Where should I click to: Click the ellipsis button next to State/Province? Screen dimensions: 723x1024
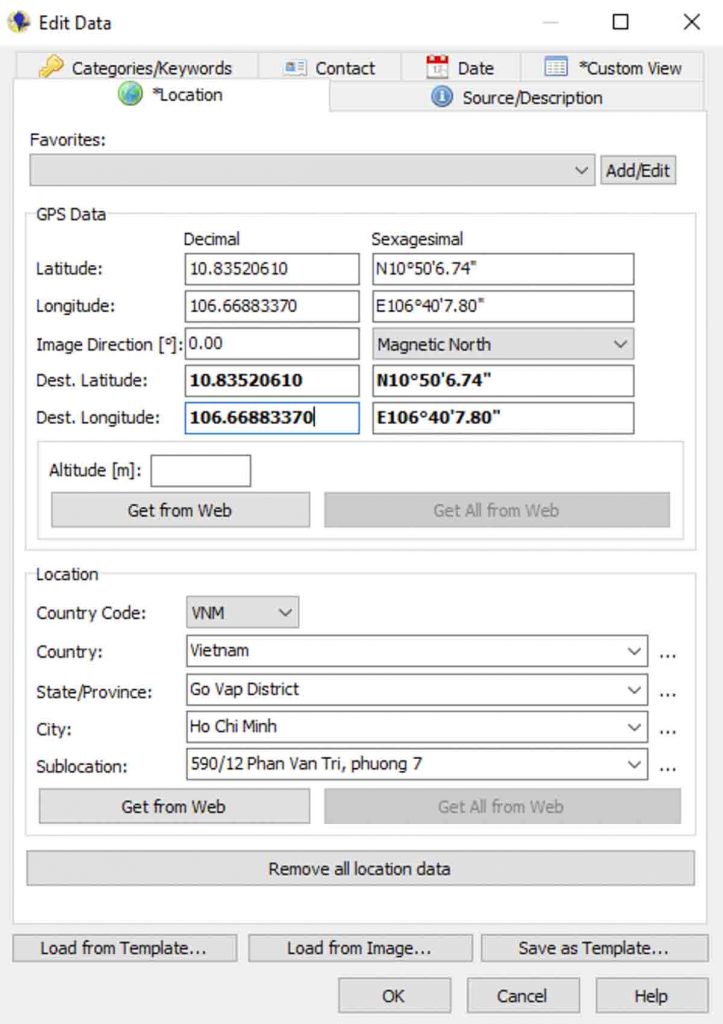(x=667, y=694)
